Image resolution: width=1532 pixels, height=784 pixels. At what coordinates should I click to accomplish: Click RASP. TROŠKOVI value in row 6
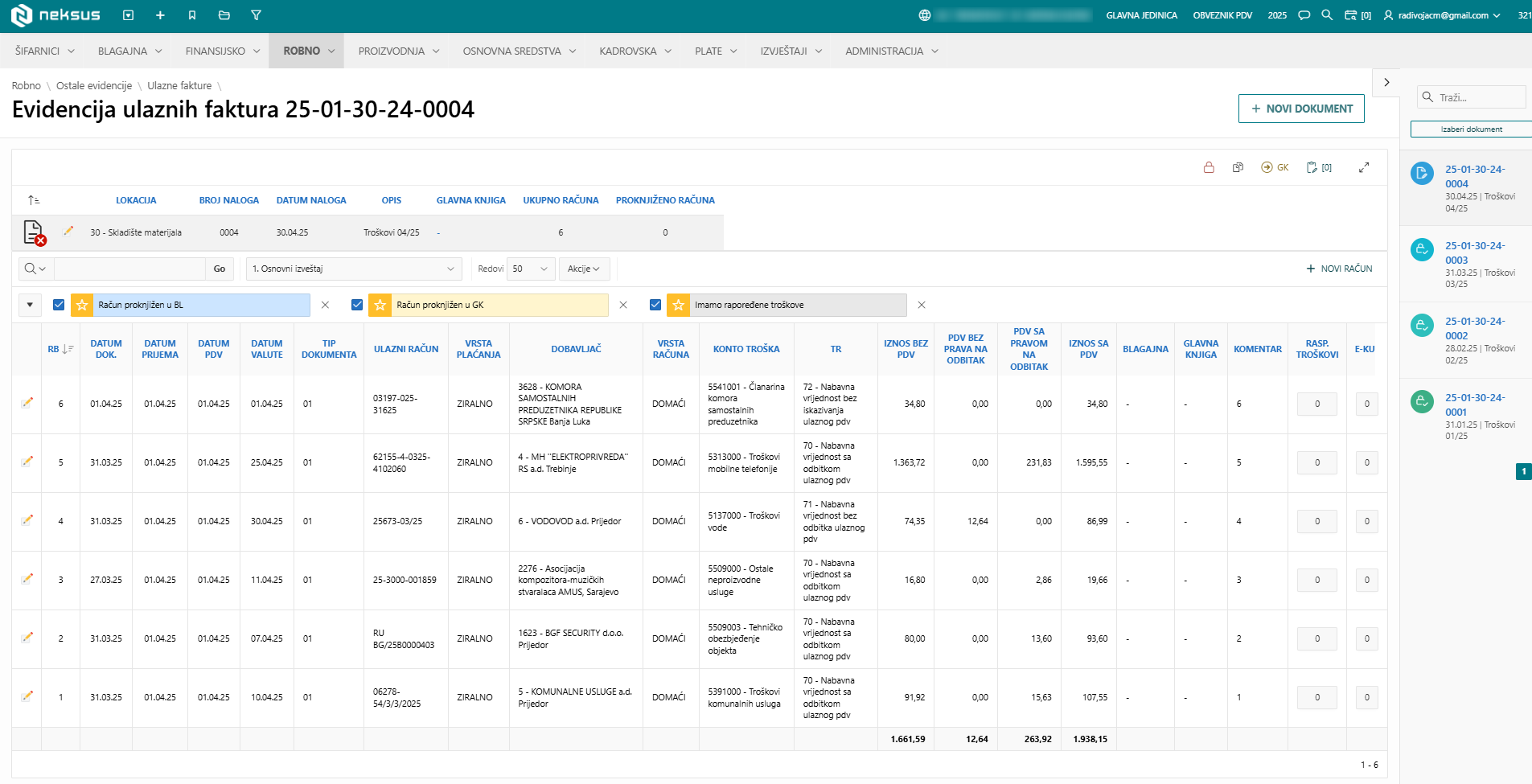[x=1316, y=404]
